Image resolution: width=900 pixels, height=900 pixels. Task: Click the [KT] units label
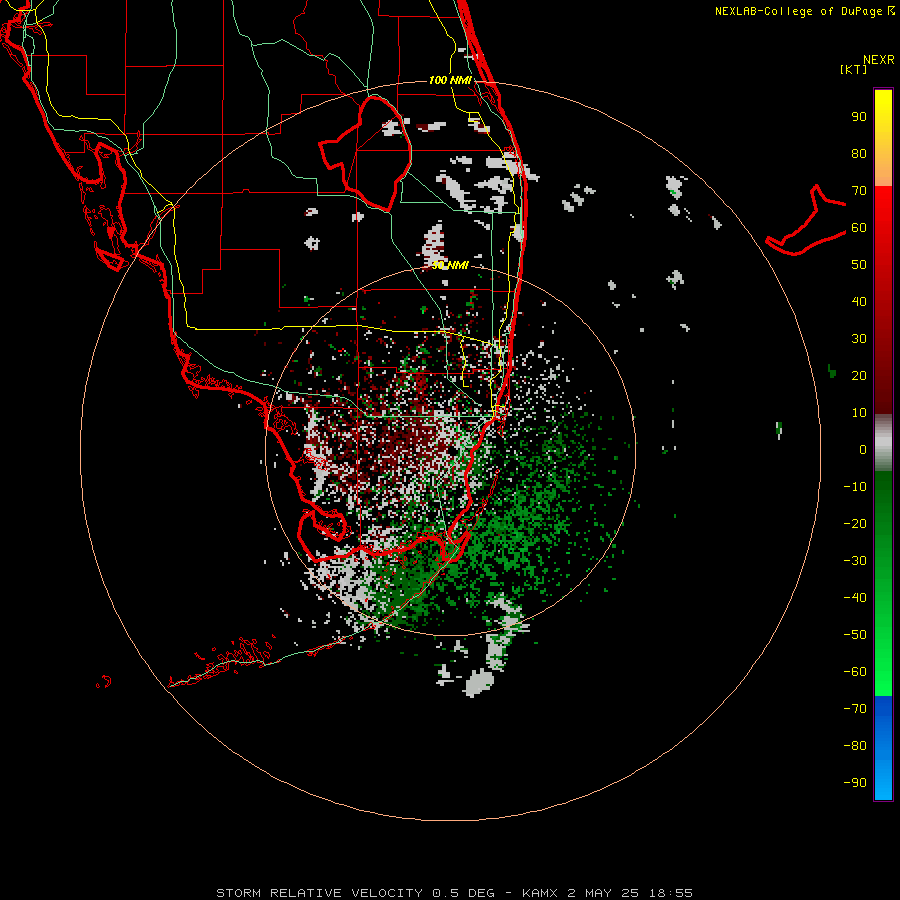click(854, 69)
